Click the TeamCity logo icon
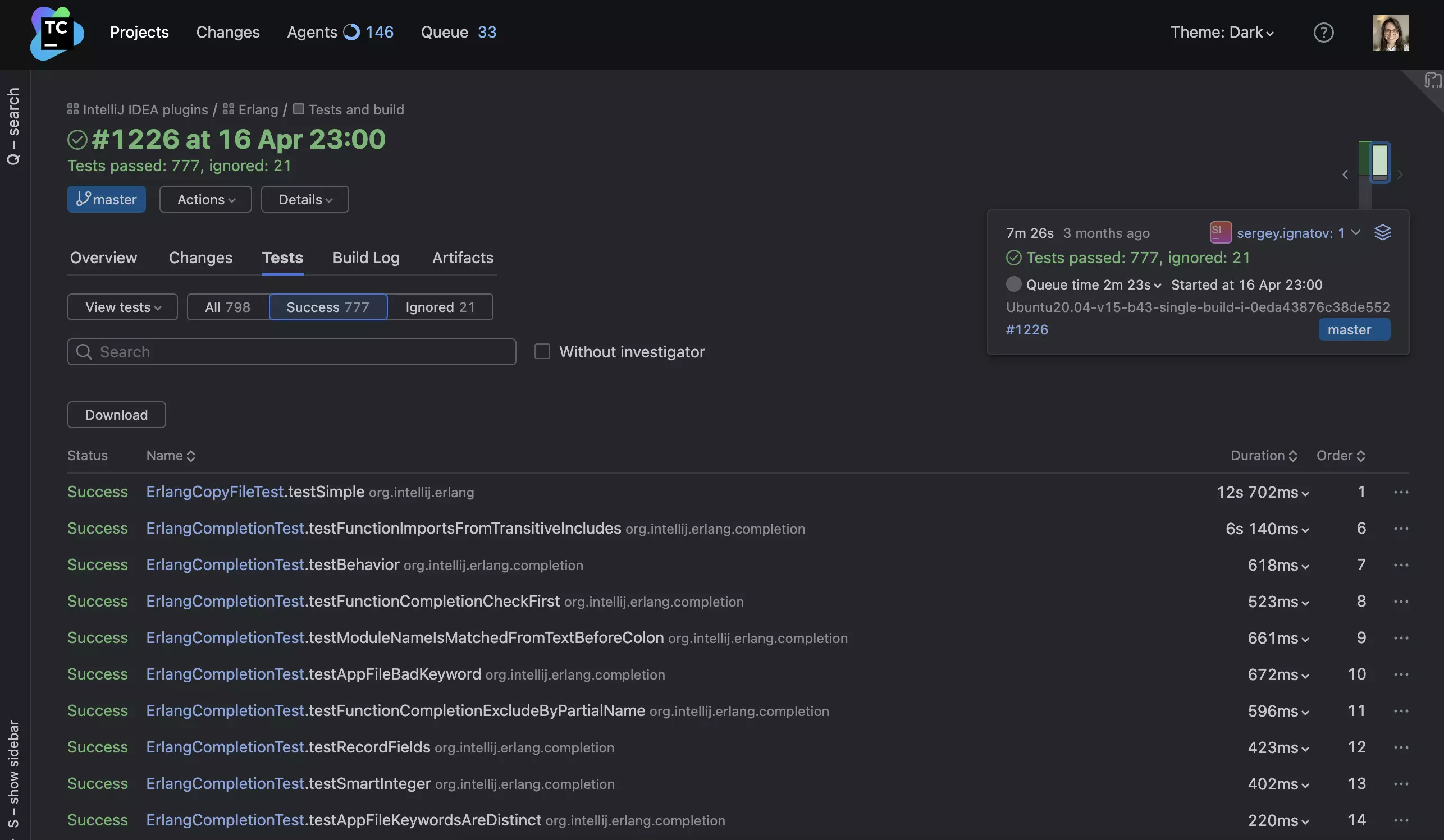The image size is (1444, 840). pos(57,33)
